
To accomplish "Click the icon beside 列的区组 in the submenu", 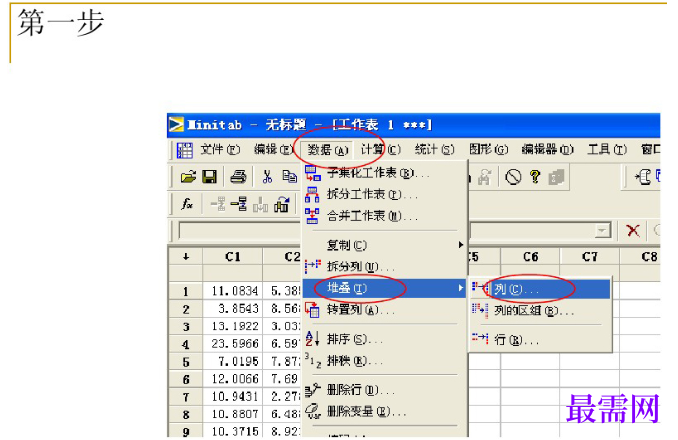I will [480, 309].
